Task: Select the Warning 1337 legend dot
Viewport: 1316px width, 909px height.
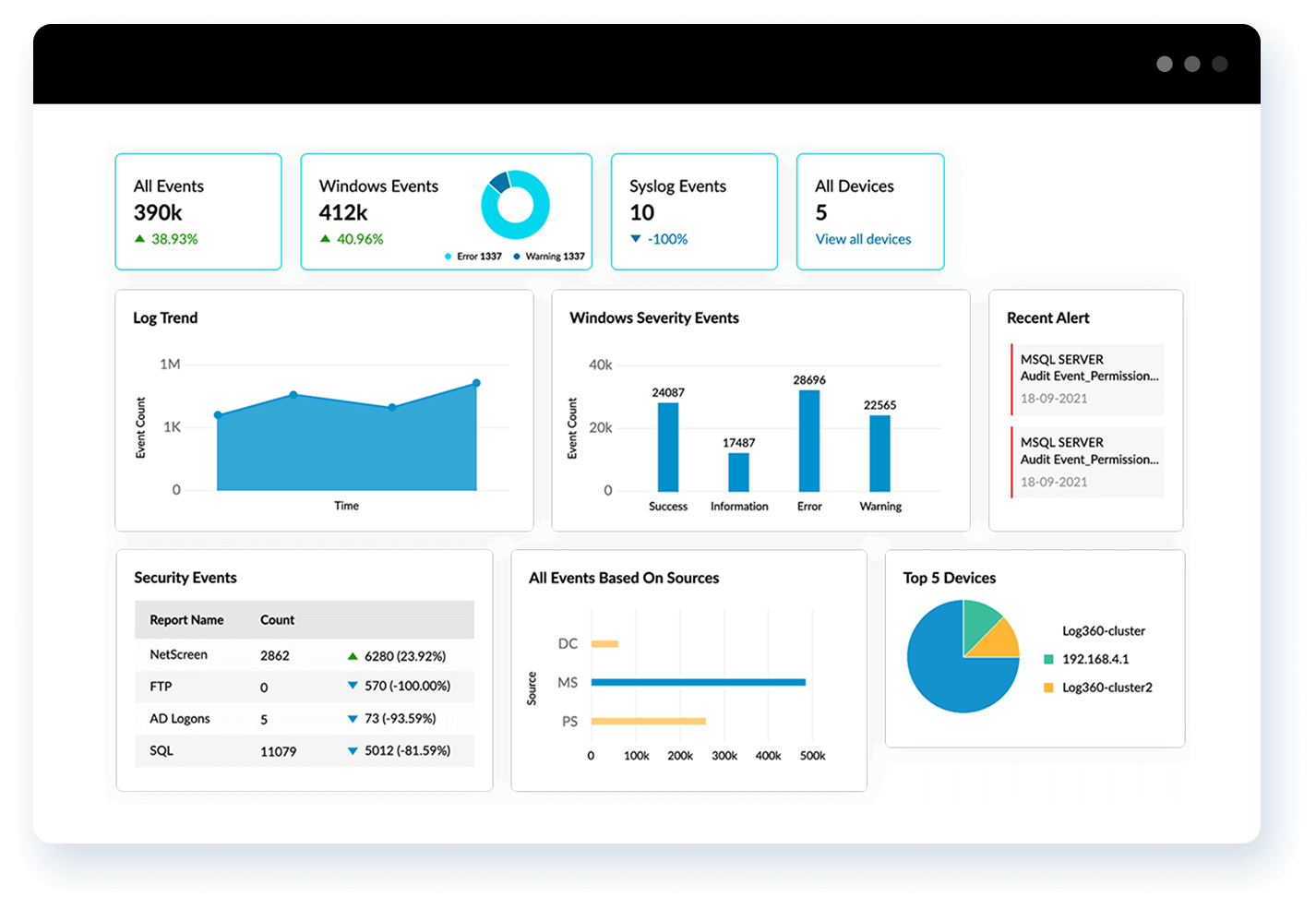Action: [517, 257]
